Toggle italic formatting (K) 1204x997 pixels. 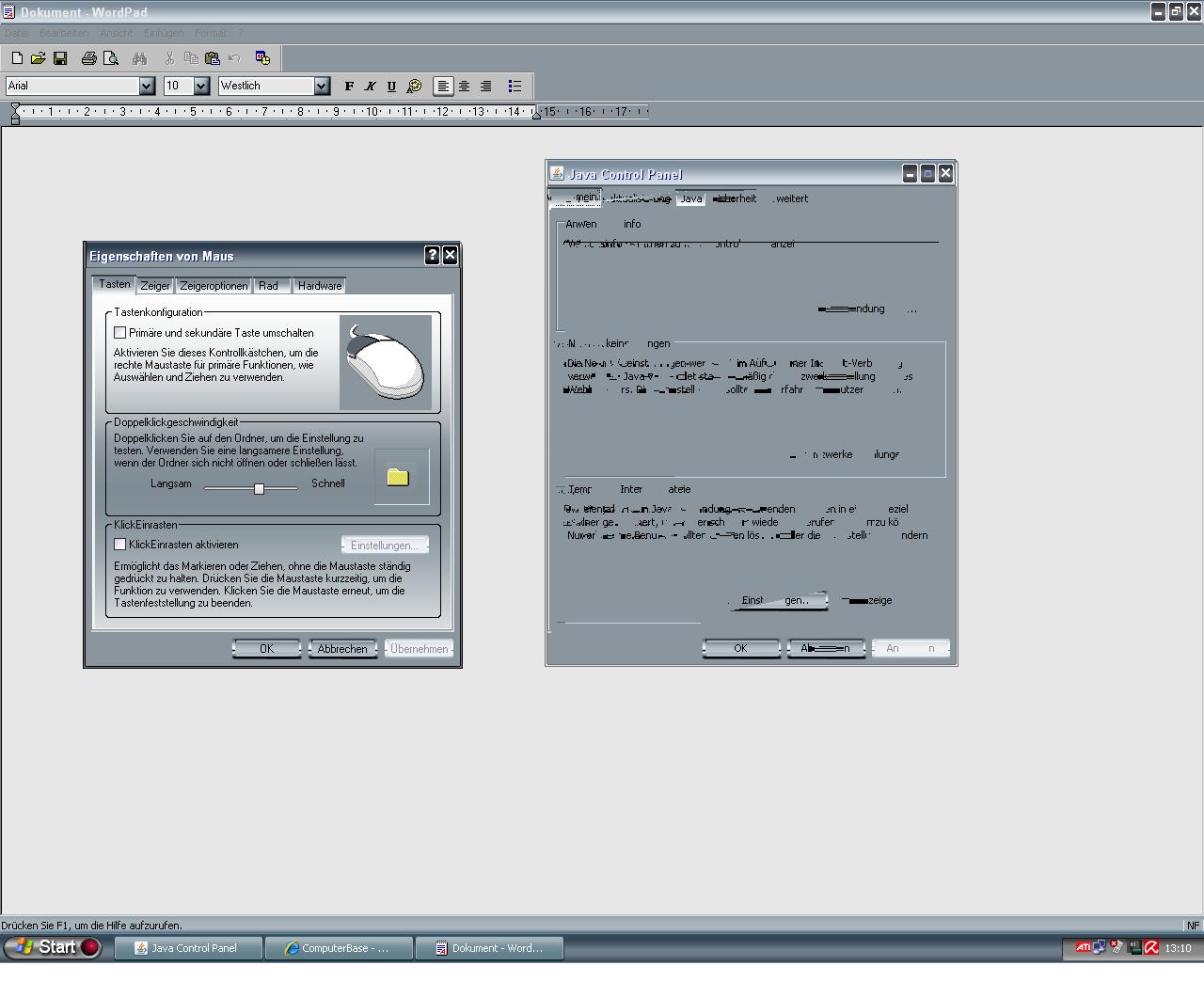pyautogui.click(x=371, y=86)
